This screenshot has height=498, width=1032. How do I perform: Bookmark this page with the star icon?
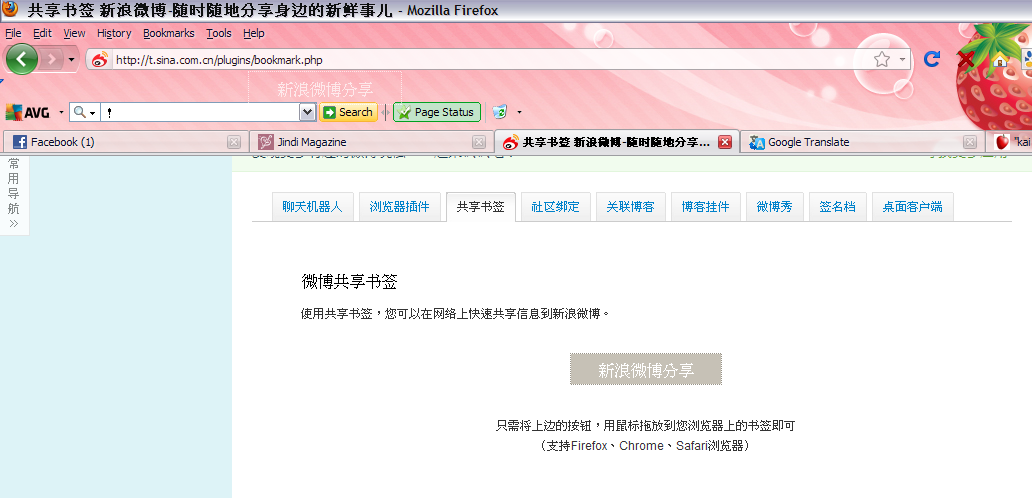coord(881,60)
